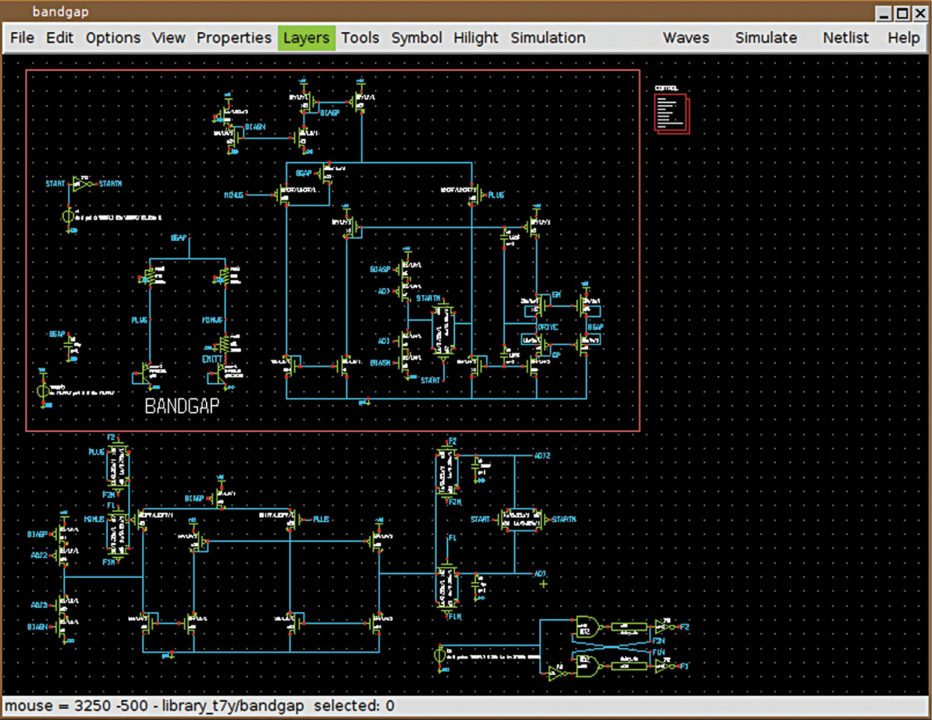Click the voltage source under the START inverter
The height and width of the screenshot is (720, 932).
click(x=69, y=217)
